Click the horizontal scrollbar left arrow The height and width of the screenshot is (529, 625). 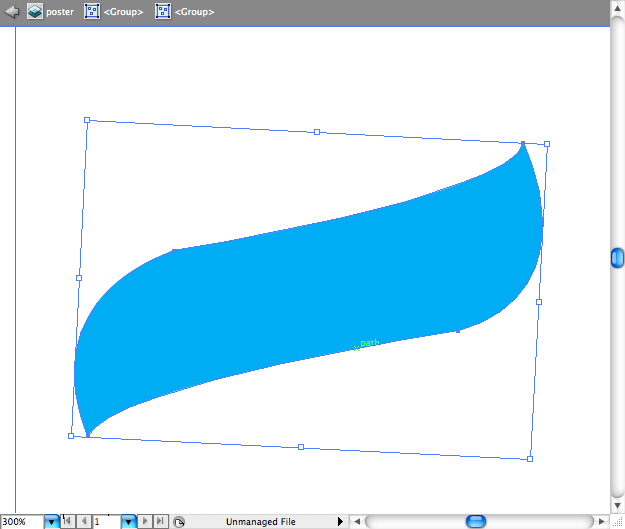(357, 521)
